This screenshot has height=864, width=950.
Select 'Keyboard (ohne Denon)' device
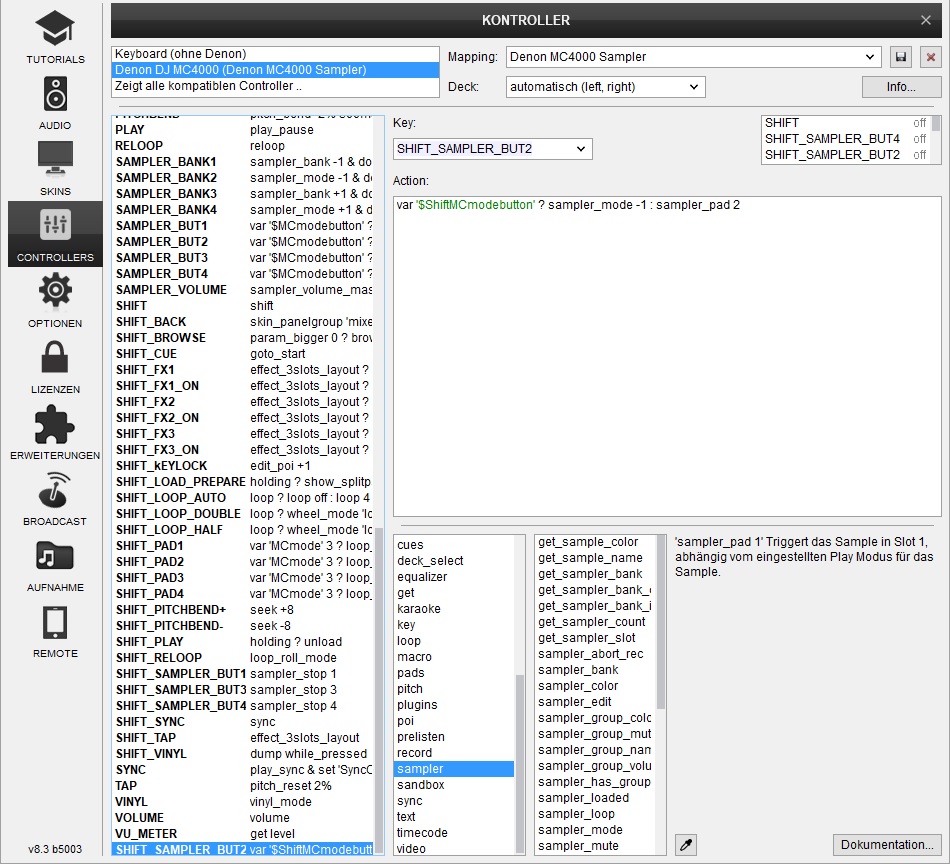[275, 54]
